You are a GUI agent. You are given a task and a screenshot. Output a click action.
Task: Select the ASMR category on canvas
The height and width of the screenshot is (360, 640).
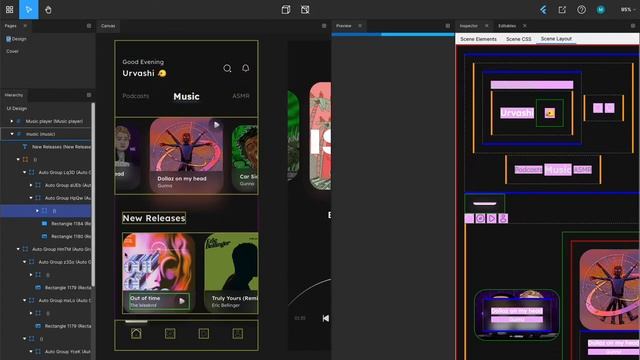click(x=241, y=96)
